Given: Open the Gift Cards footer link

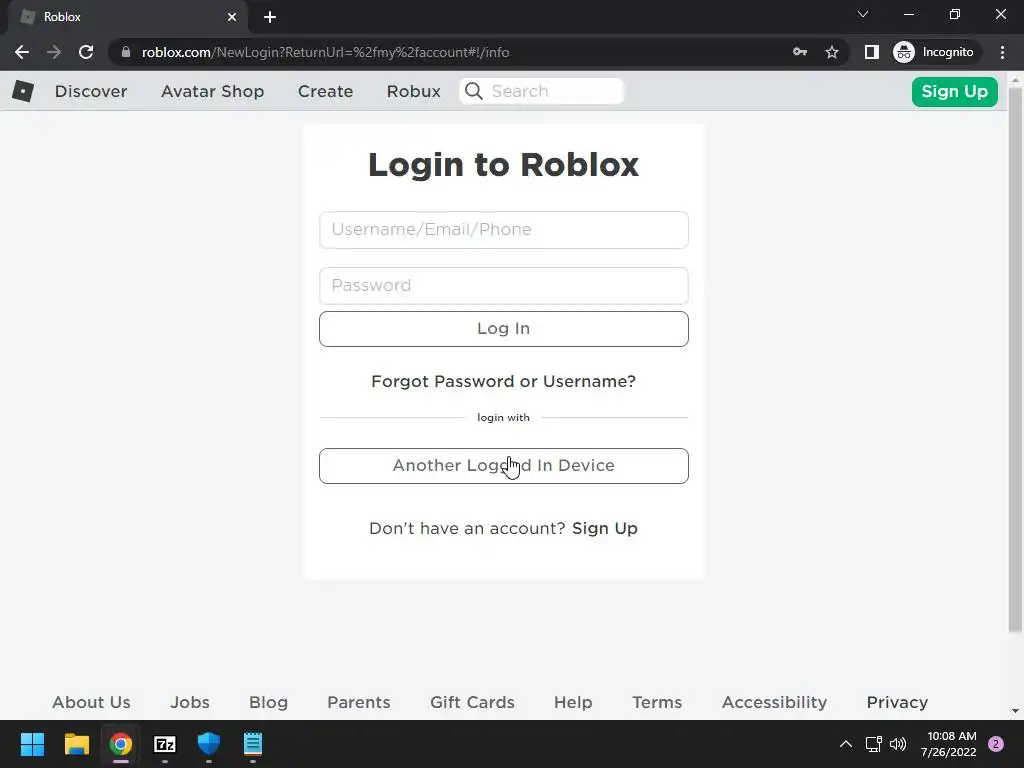Looking at the screenshot, I should pyautogui.click(x=472, y=702).
